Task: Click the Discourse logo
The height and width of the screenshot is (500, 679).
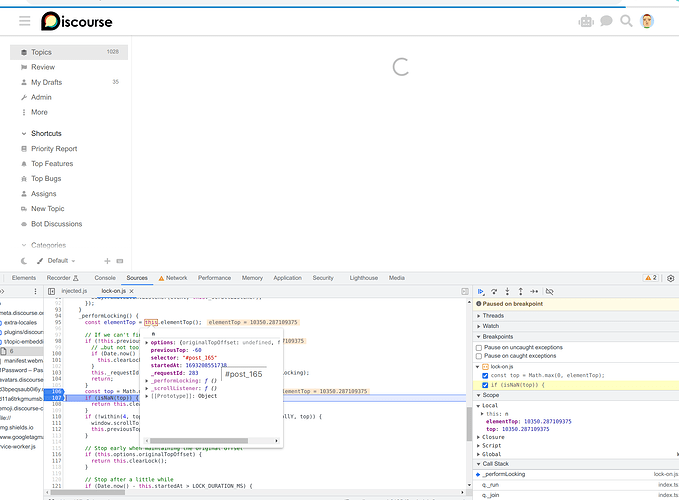Action: (77, 21)
